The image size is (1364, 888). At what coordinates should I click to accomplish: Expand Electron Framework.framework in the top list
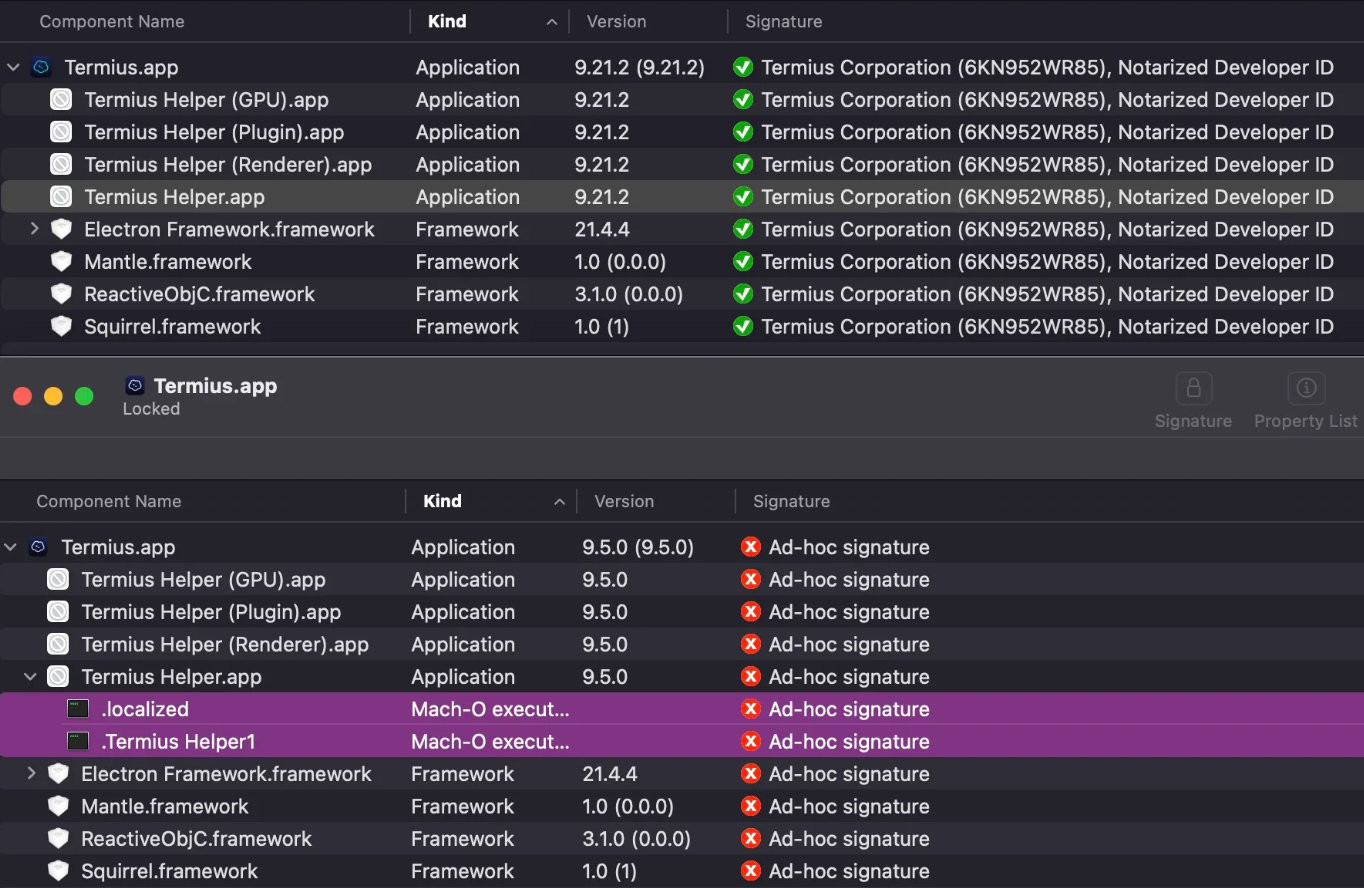pyautogui.click(x=34, y=229)
